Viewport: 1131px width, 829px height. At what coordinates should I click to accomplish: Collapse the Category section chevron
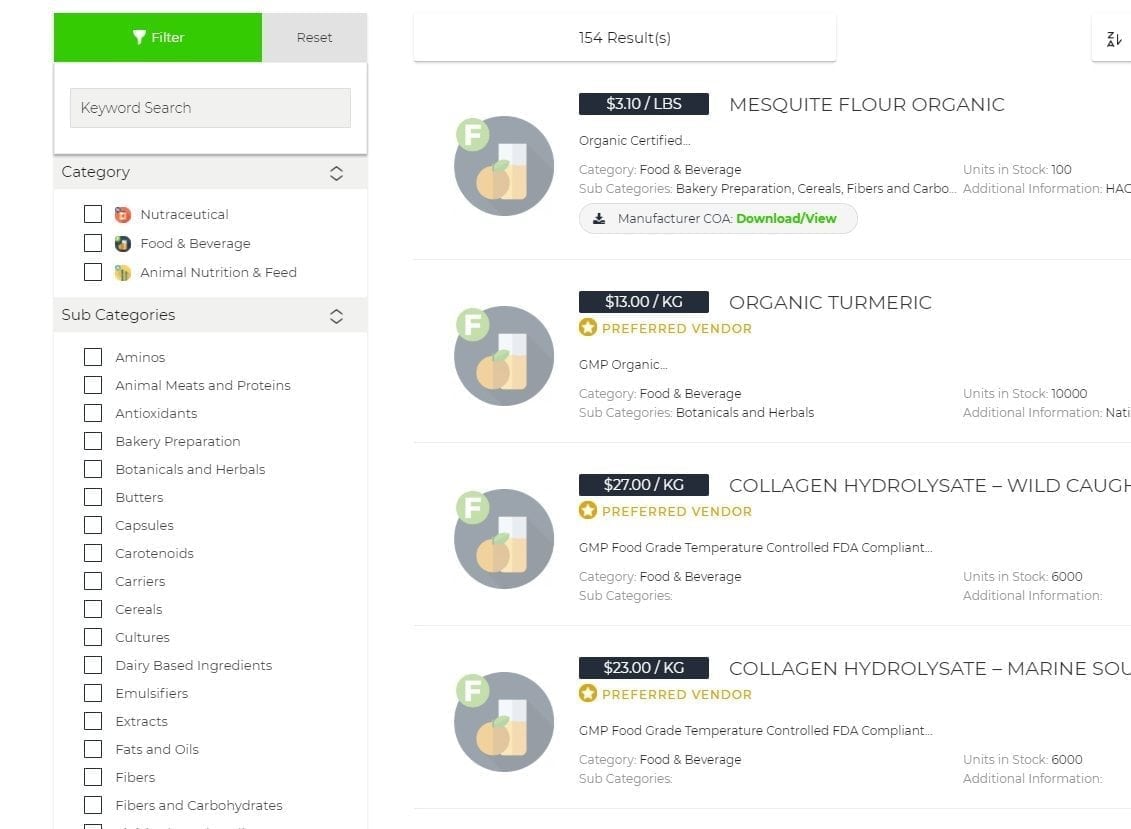tap(336, 173)
